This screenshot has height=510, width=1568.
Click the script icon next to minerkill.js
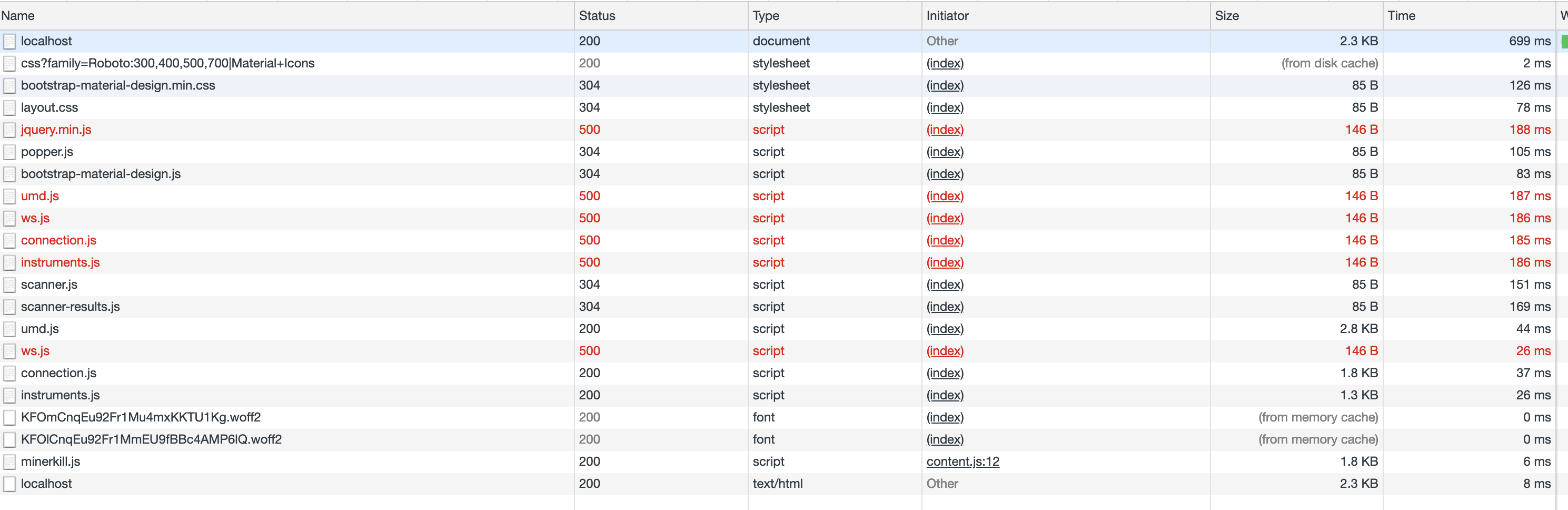(9, 461)
